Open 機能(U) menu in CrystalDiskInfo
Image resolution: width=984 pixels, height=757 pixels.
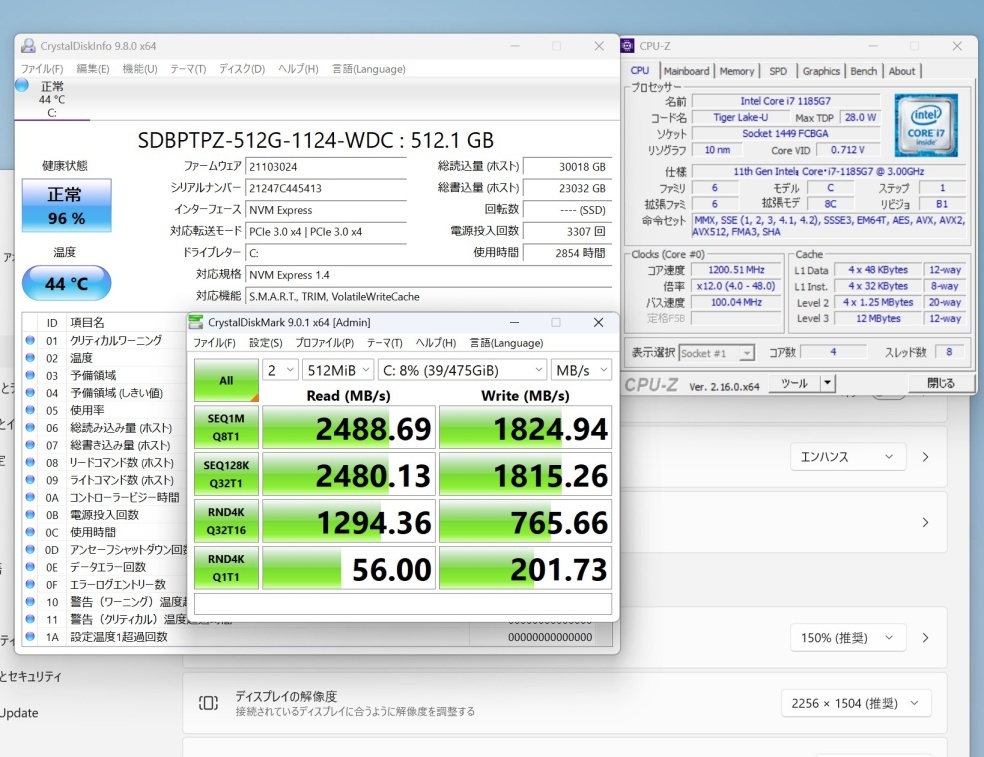(139, 69)
